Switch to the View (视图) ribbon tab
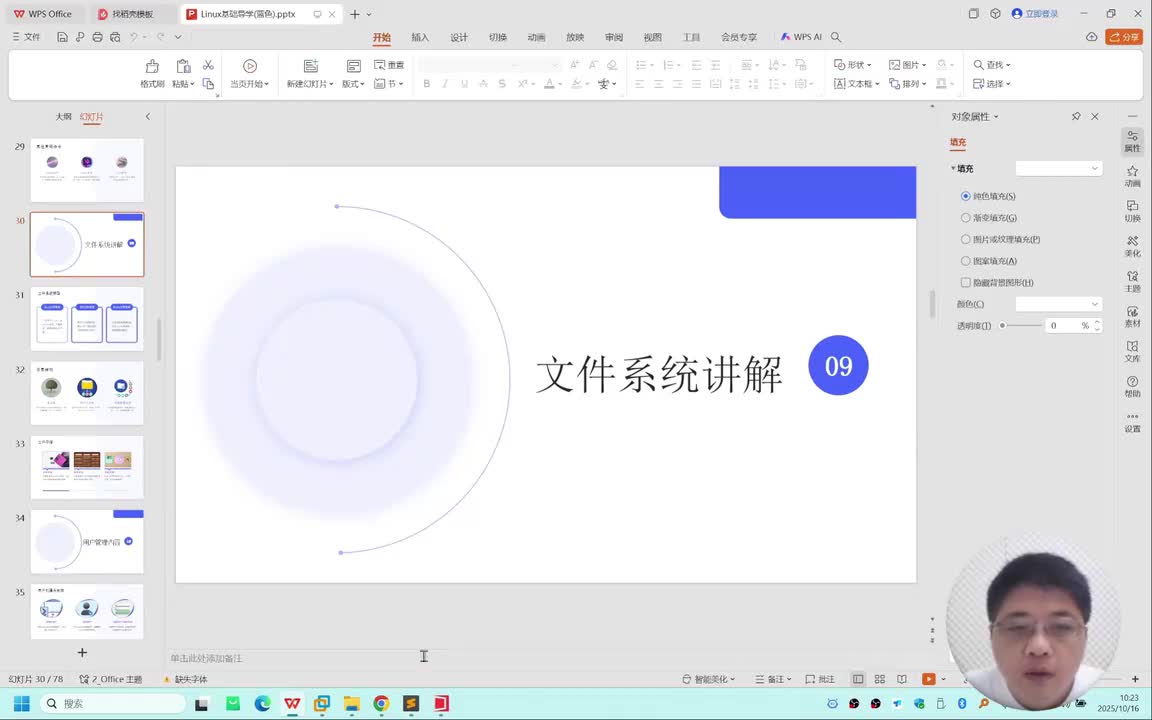Image resolution: width=1152 pixels, height=720 pixels. tap(652, 37)
